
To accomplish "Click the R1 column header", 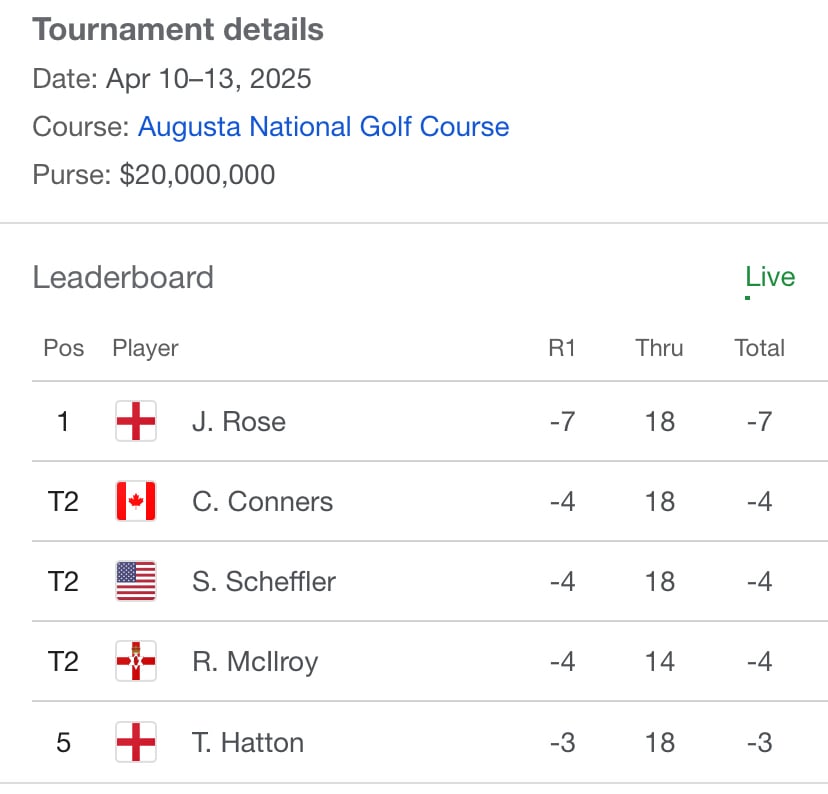I will pyautogui.click(x=562, y=348).
